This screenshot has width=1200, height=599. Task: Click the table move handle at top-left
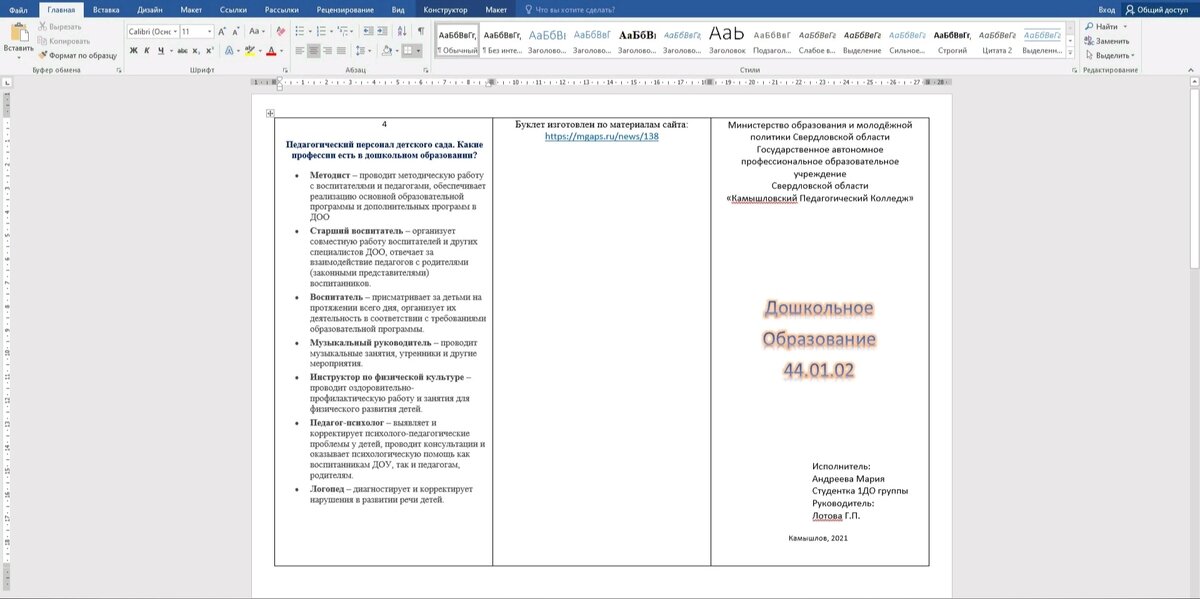[270, 114]
